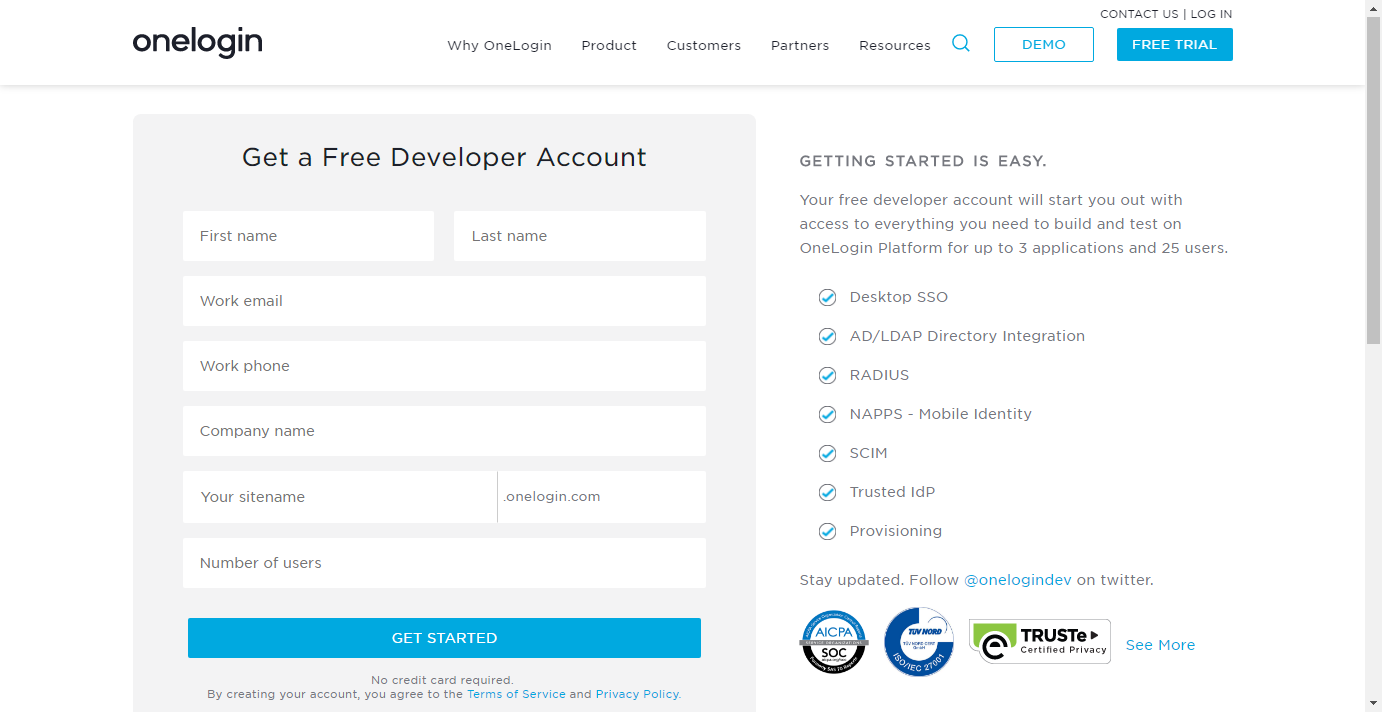Open the Product menu
The height and width of the screenshot is (712, 1382).
pos(609,45)
